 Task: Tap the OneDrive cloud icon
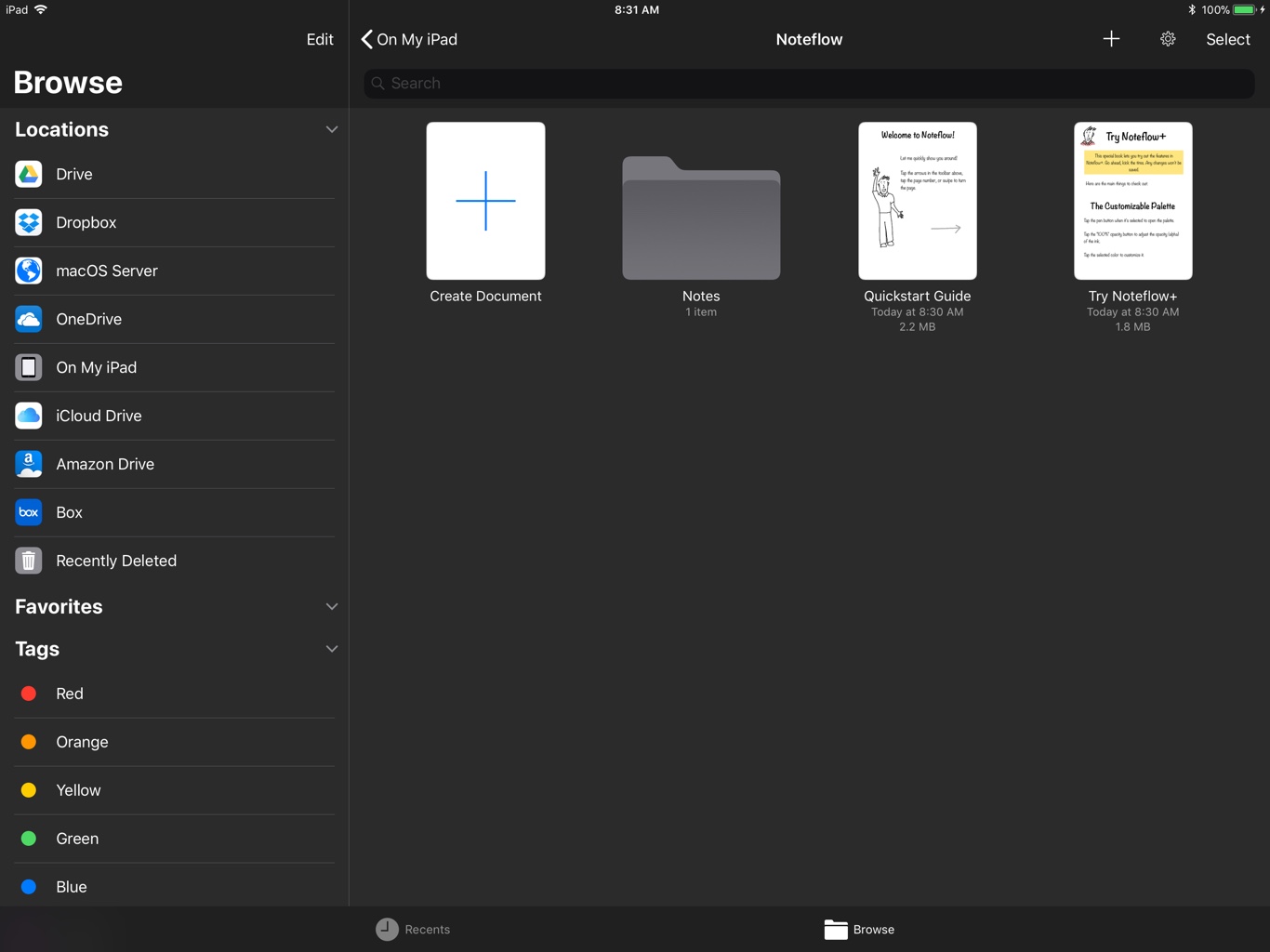point(29,319)
